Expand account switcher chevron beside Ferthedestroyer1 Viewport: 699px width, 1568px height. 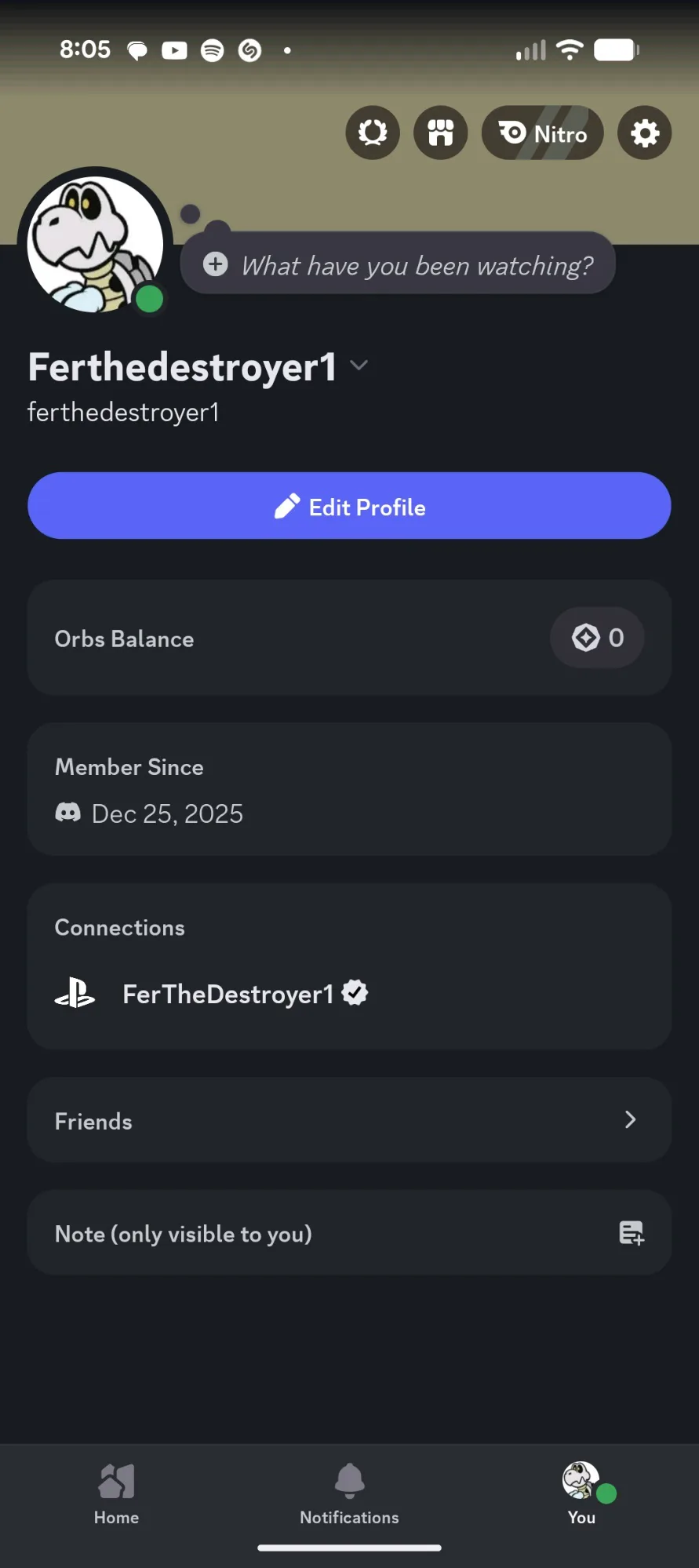[359, 366]
